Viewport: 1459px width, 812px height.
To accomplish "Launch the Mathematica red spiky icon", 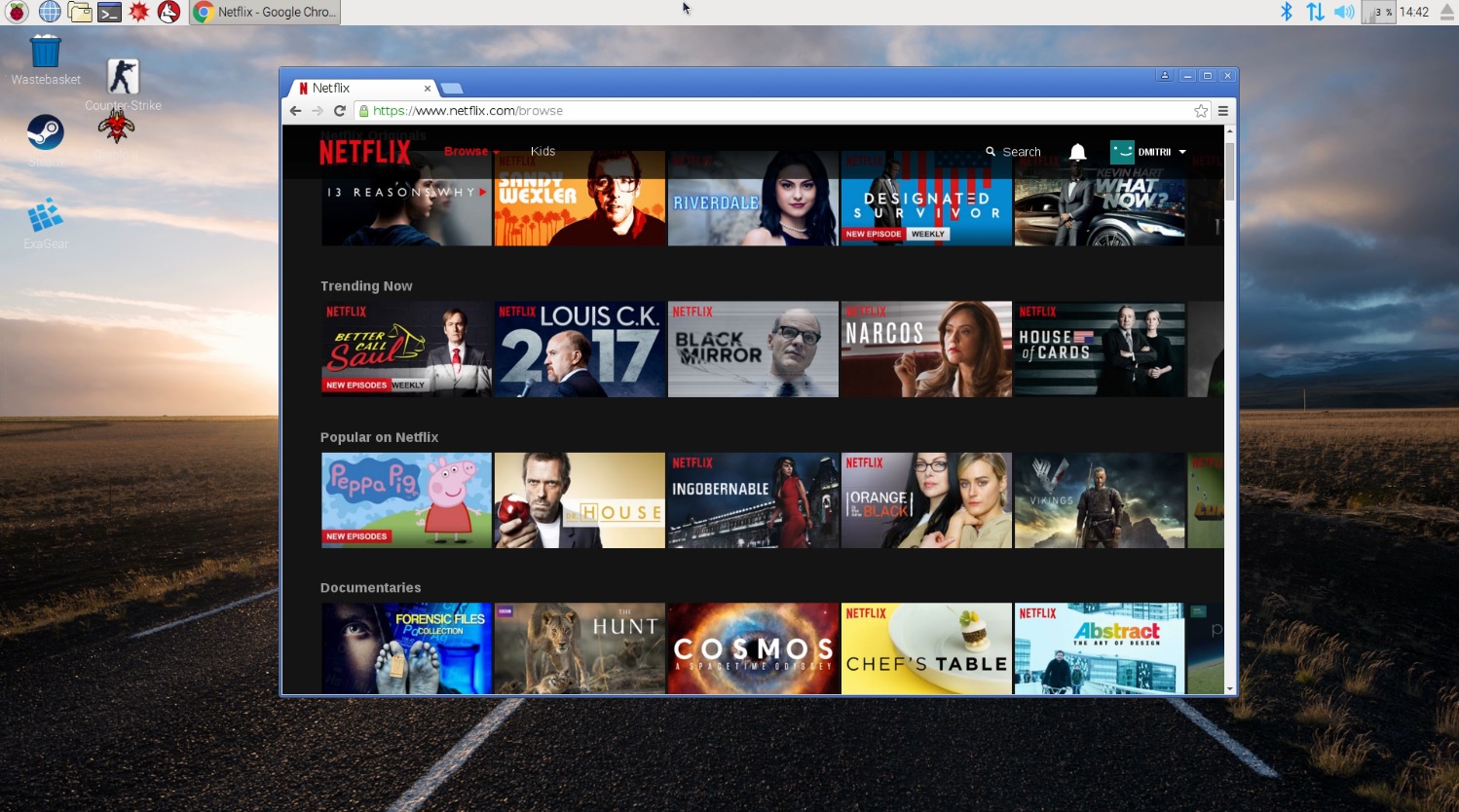I will click(x=139, y=12).
